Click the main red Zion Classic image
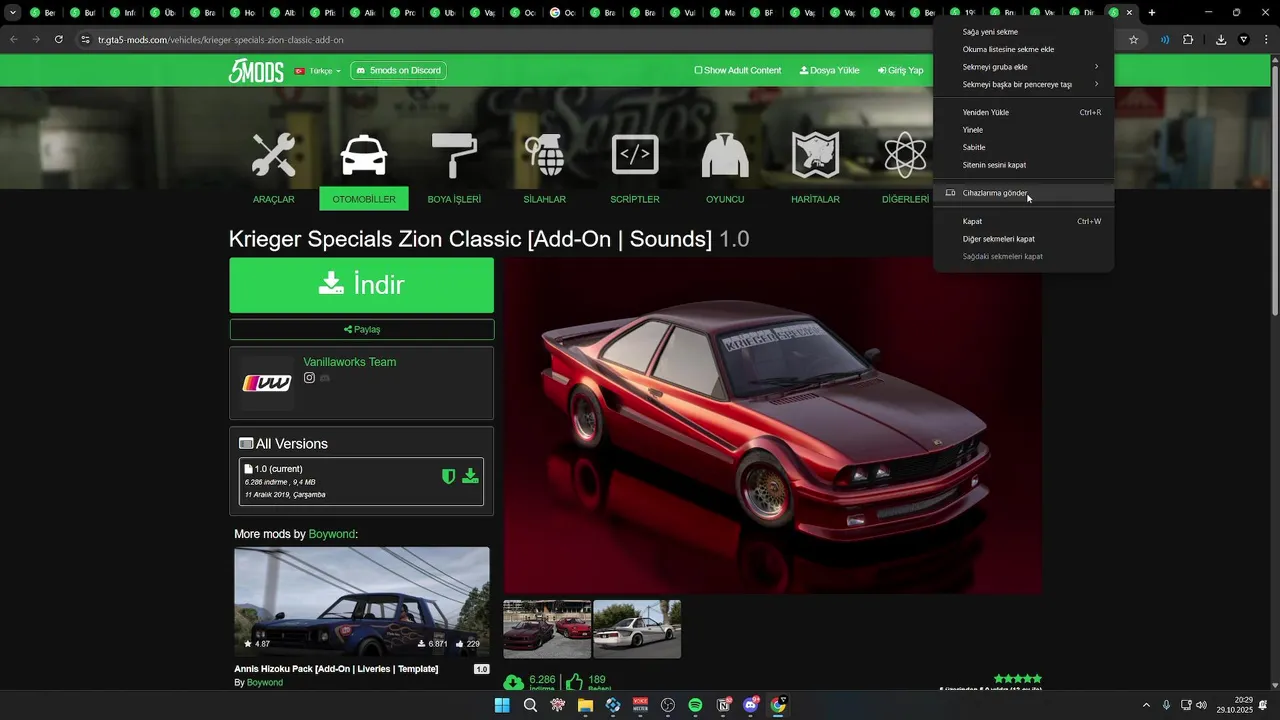 click(x=773, y=426)
